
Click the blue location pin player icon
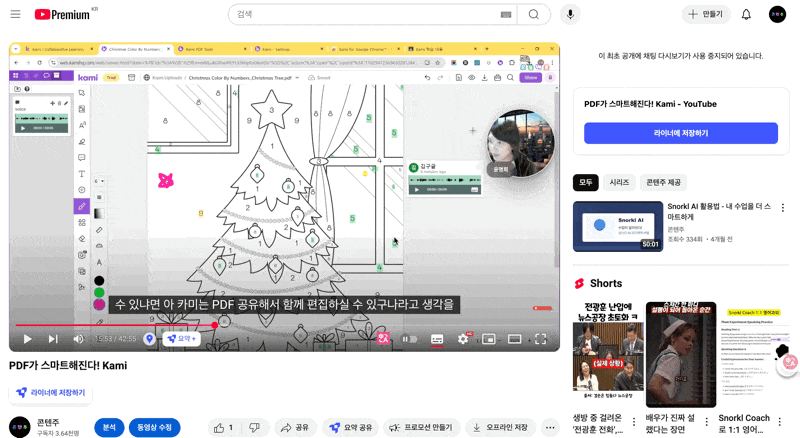click(149, 338)
